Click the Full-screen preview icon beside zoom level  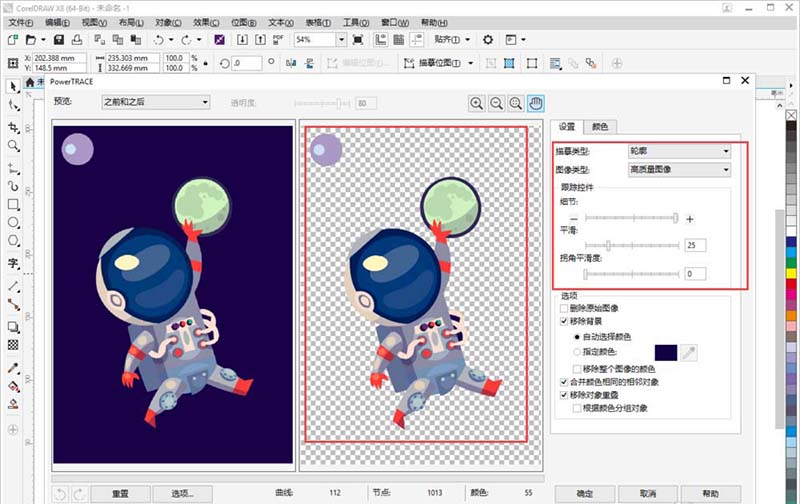[358, 39]
